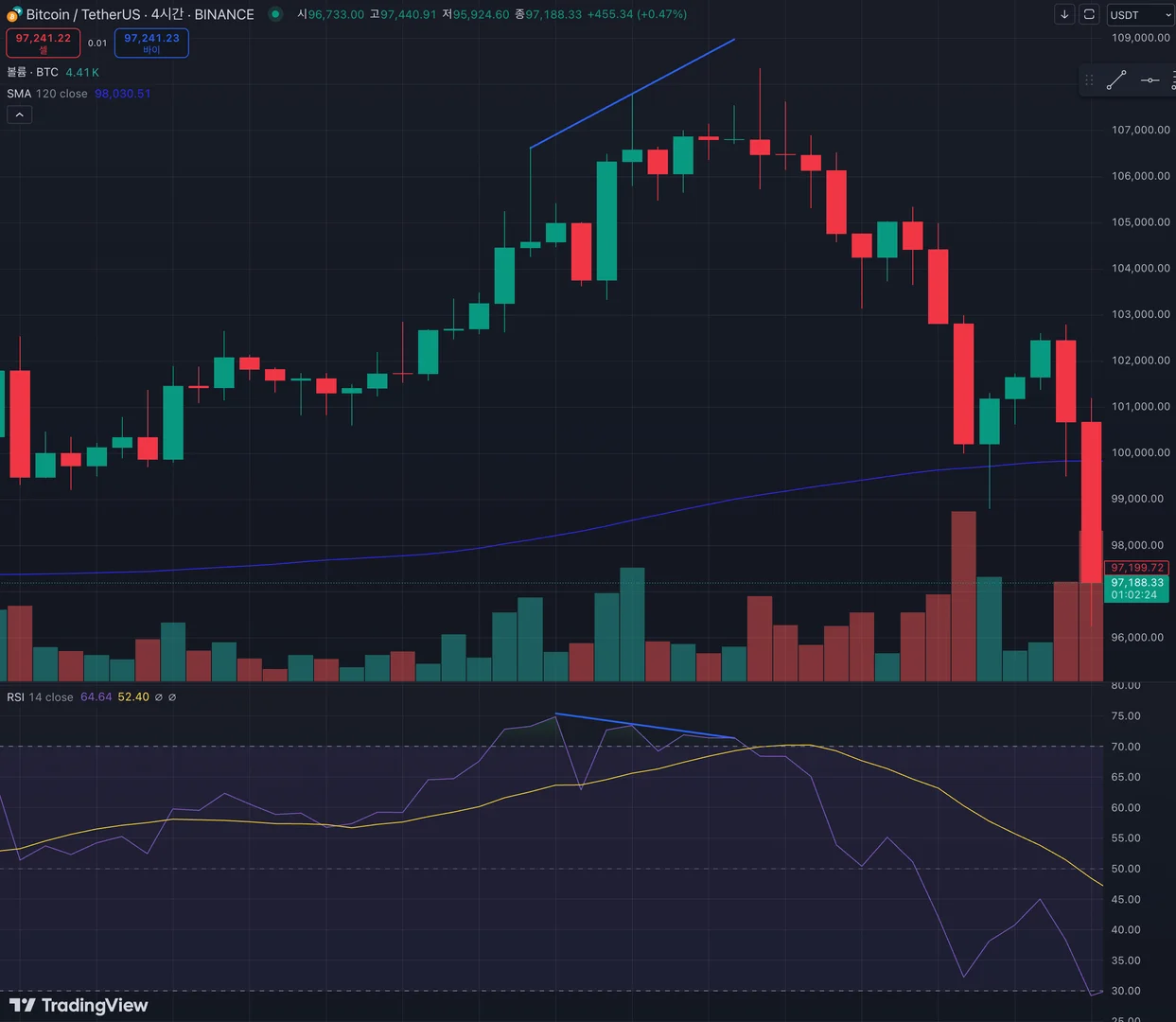Click the Bitcoin/TetherUS symbol title
This screenshot has height=1022, width=1176.
[x=140, y=14]
